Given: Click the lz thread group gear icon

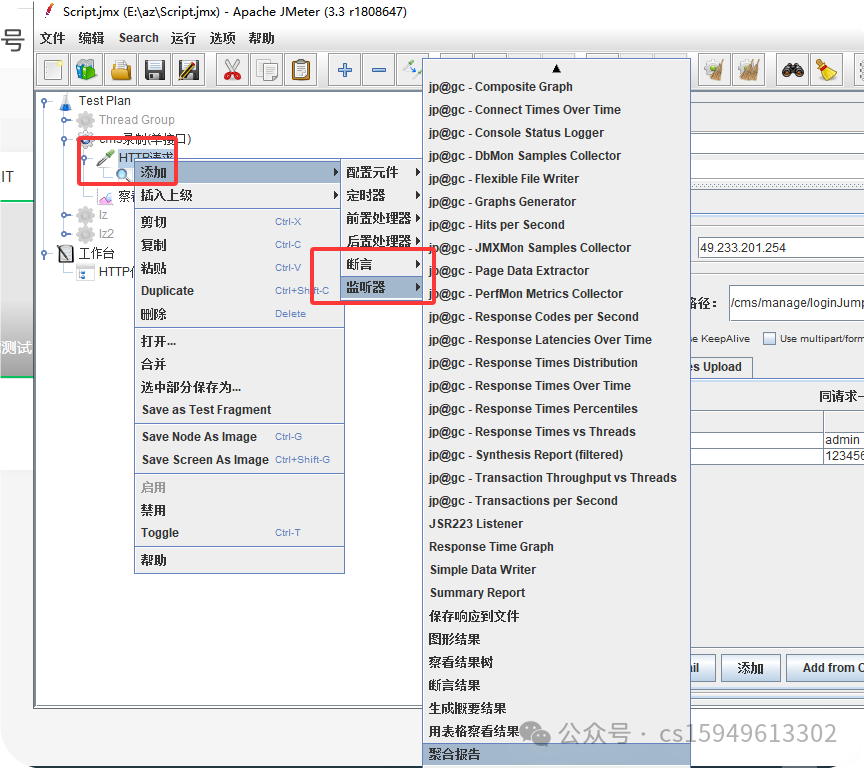Looking at the screenshot, I should coord(85,215).
